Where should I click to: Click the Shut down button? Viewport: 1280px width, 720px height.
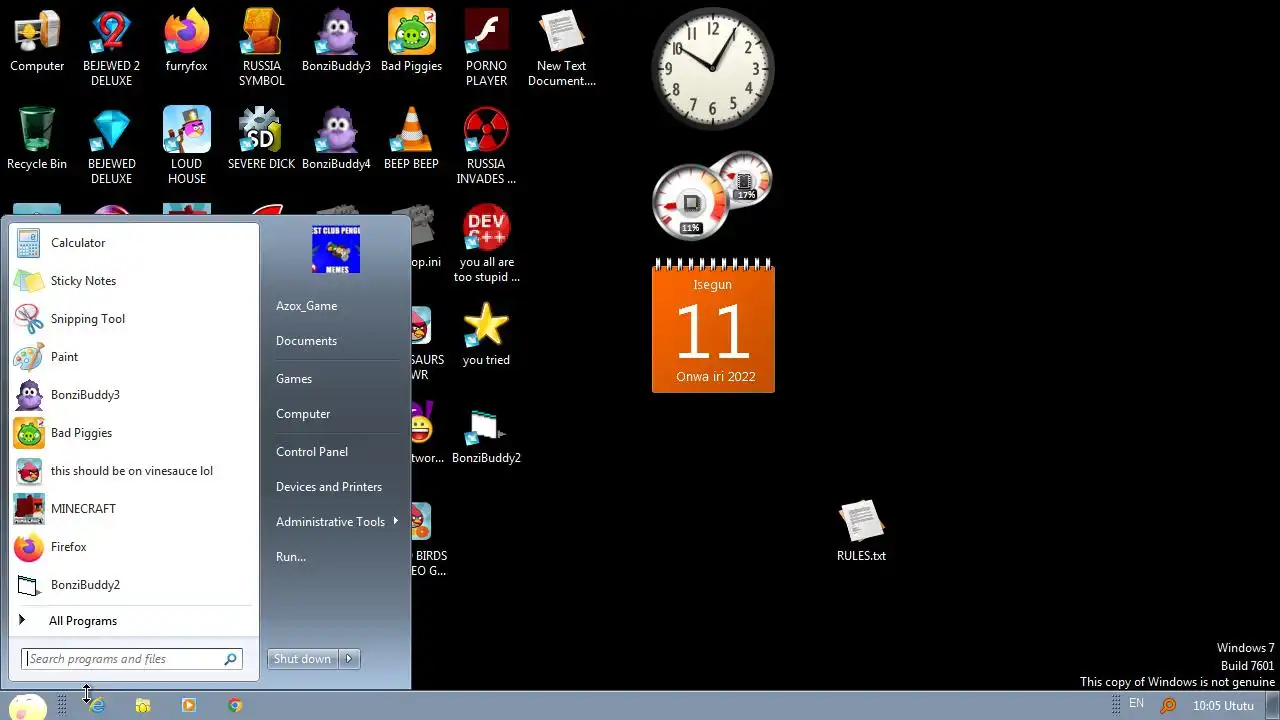pyautogui.click(x=302, y=659)
